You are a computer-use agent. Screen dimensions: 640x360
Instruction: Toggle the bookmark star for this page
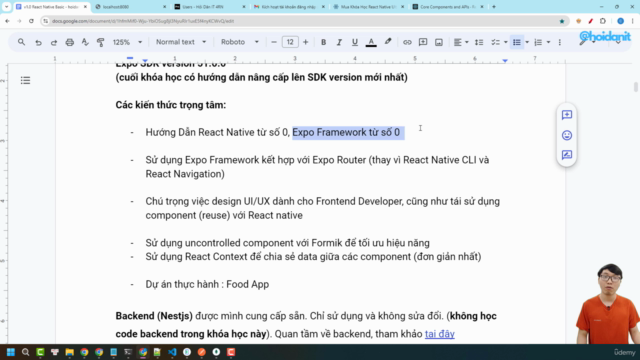(x=562, y=21)
